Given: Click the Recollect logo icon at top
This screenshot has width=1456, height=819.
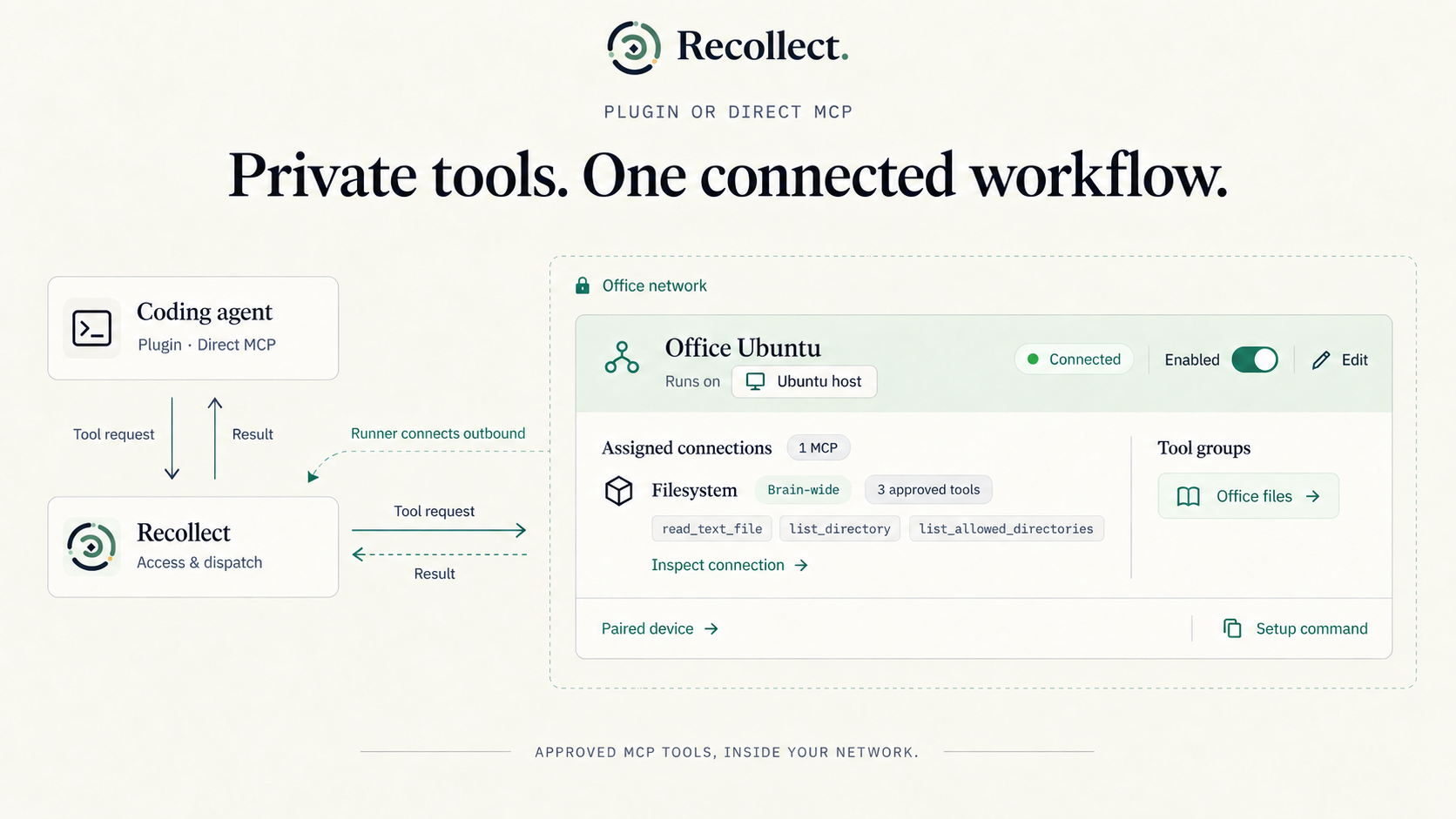Looking at the screenshot, I should 634,47.
